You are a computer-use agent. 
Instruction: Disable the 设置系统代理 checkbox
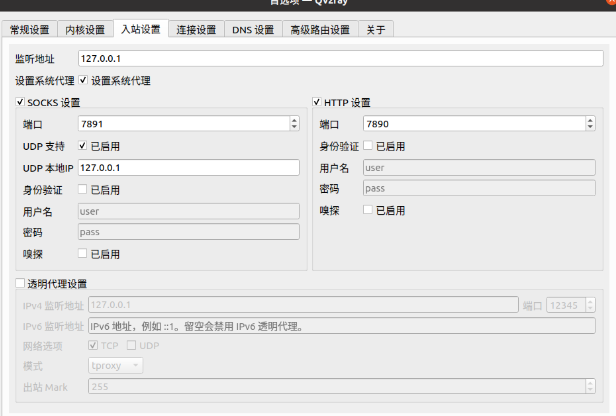click(x=84, y=80)
